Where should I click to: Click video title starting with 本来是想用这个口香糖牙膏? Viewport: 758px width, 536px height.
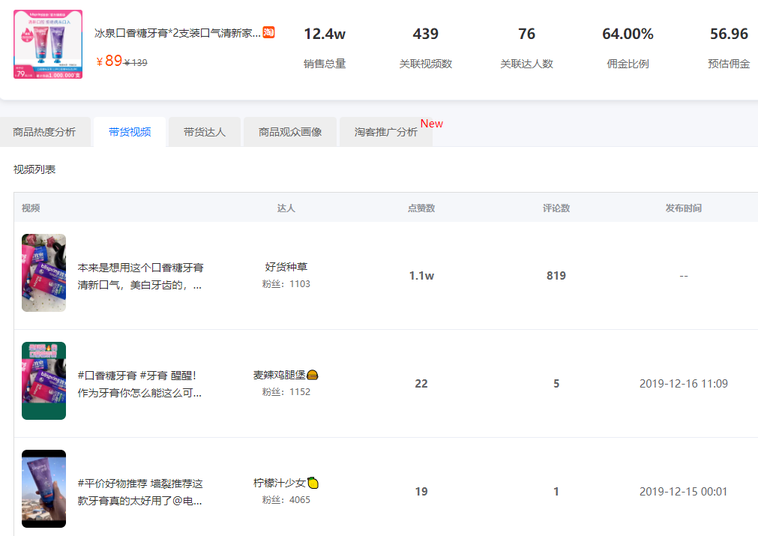click(x=140, y=276)
